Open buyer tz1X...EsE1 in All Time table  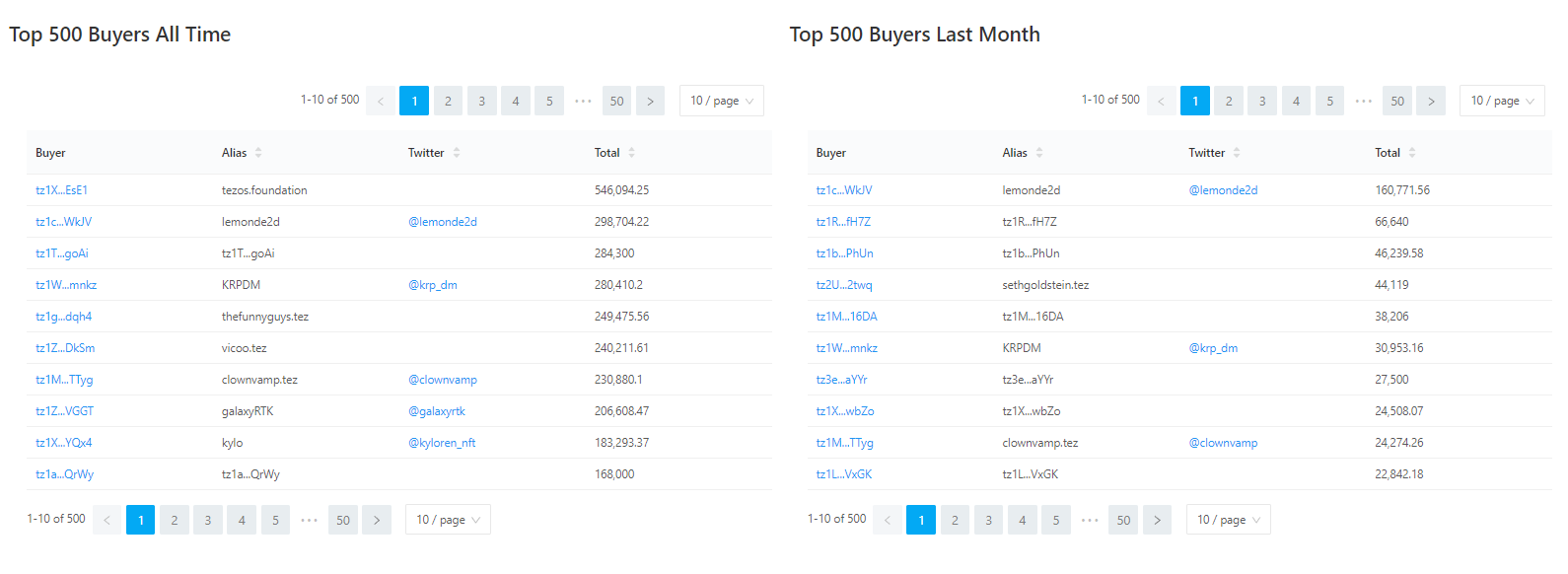tap(61, 190)
